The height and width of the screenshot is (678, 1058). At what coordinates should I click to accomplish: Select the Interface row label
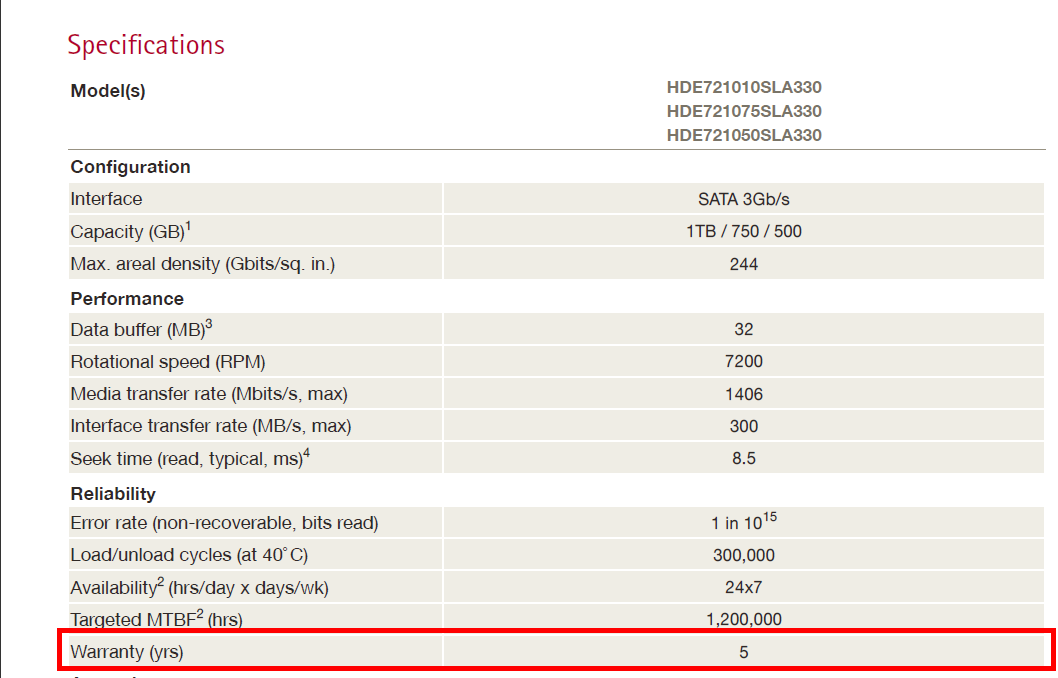pyautogui.click(x=107, y=199)
